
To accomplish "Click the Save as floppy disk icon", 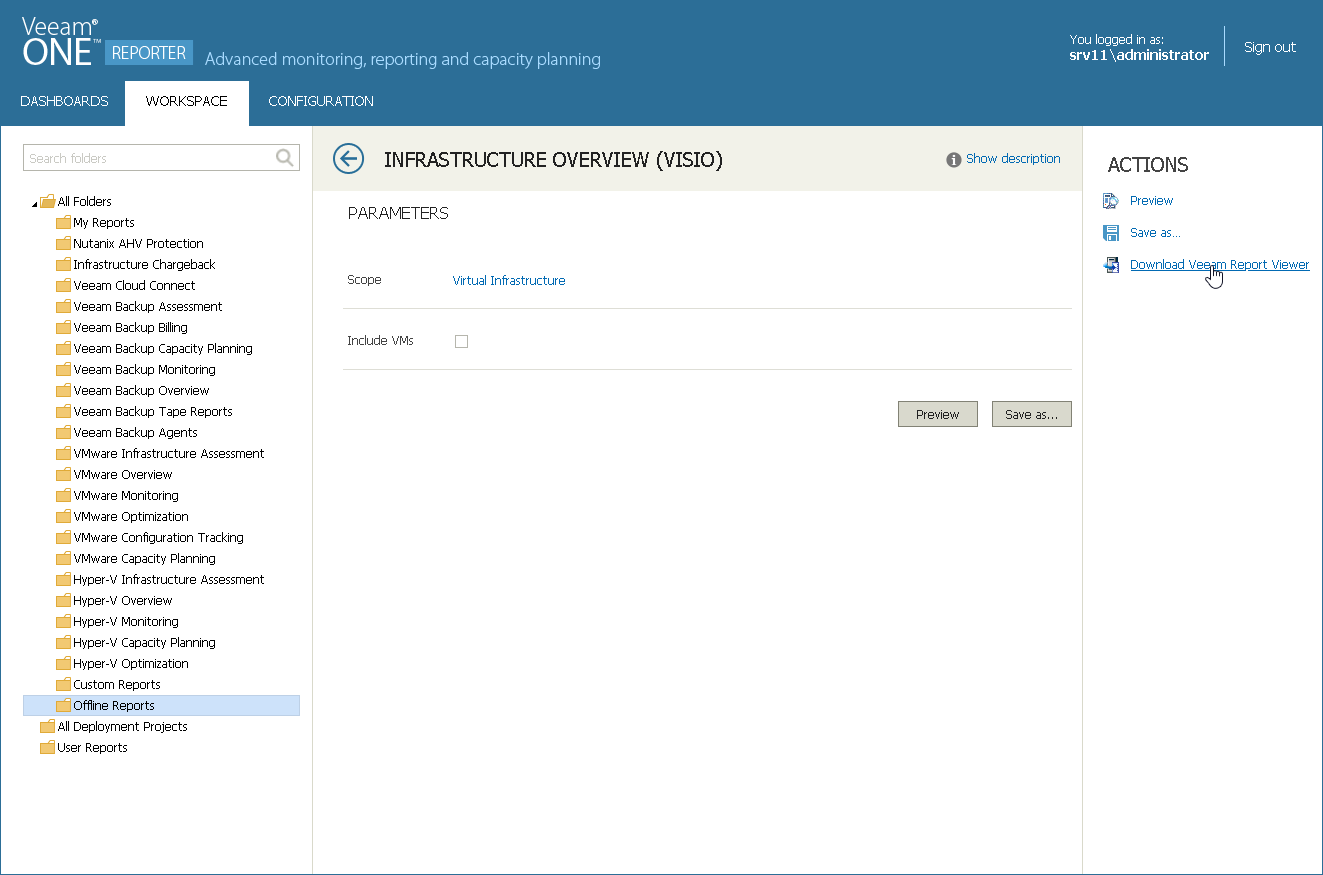I will click(x=1111, y=233).
